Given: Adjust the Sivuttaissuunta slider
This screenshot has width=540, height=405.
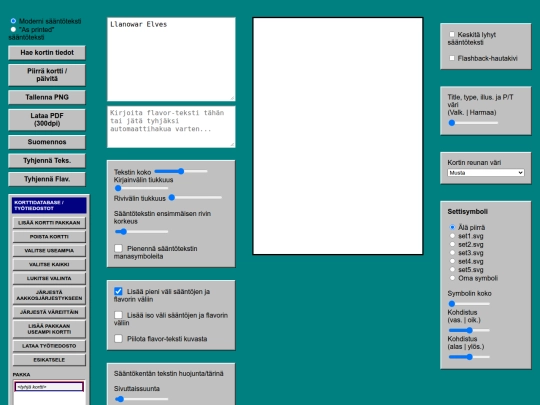Looking at the screenshot, I should coord(141,399).
